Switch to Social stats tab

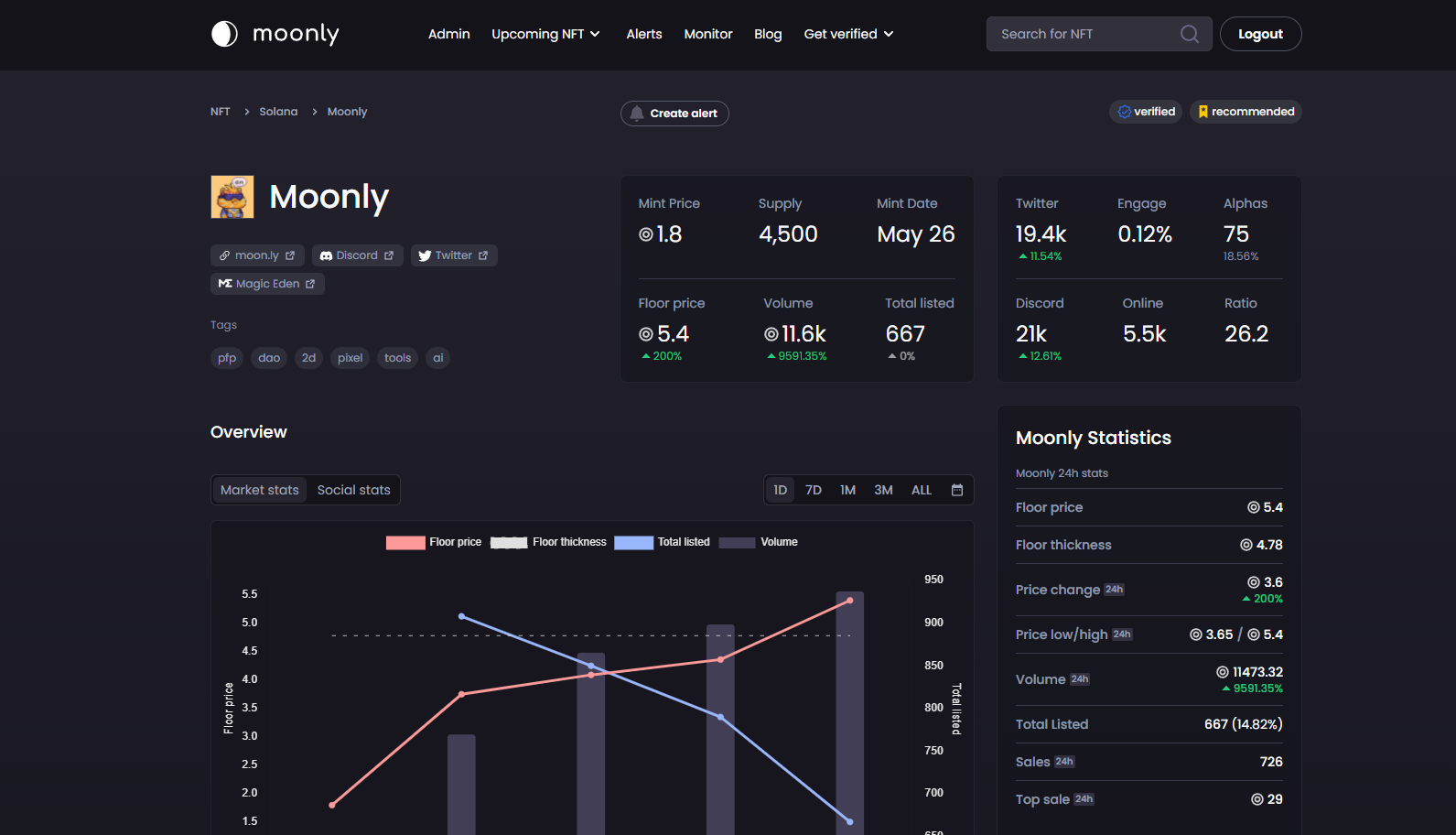click(353, 490)
